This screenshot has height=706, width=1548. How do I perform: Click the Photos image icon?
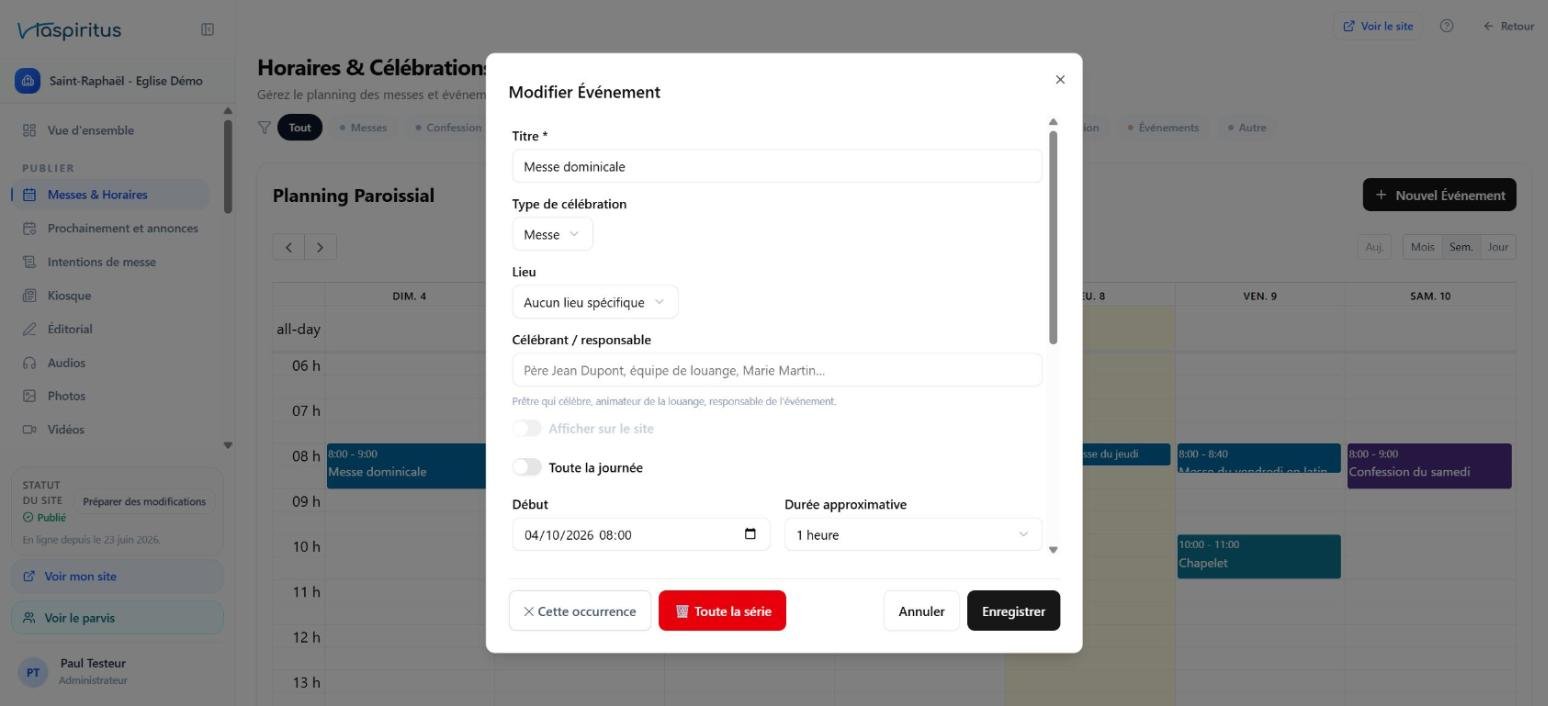coord(29,396)
